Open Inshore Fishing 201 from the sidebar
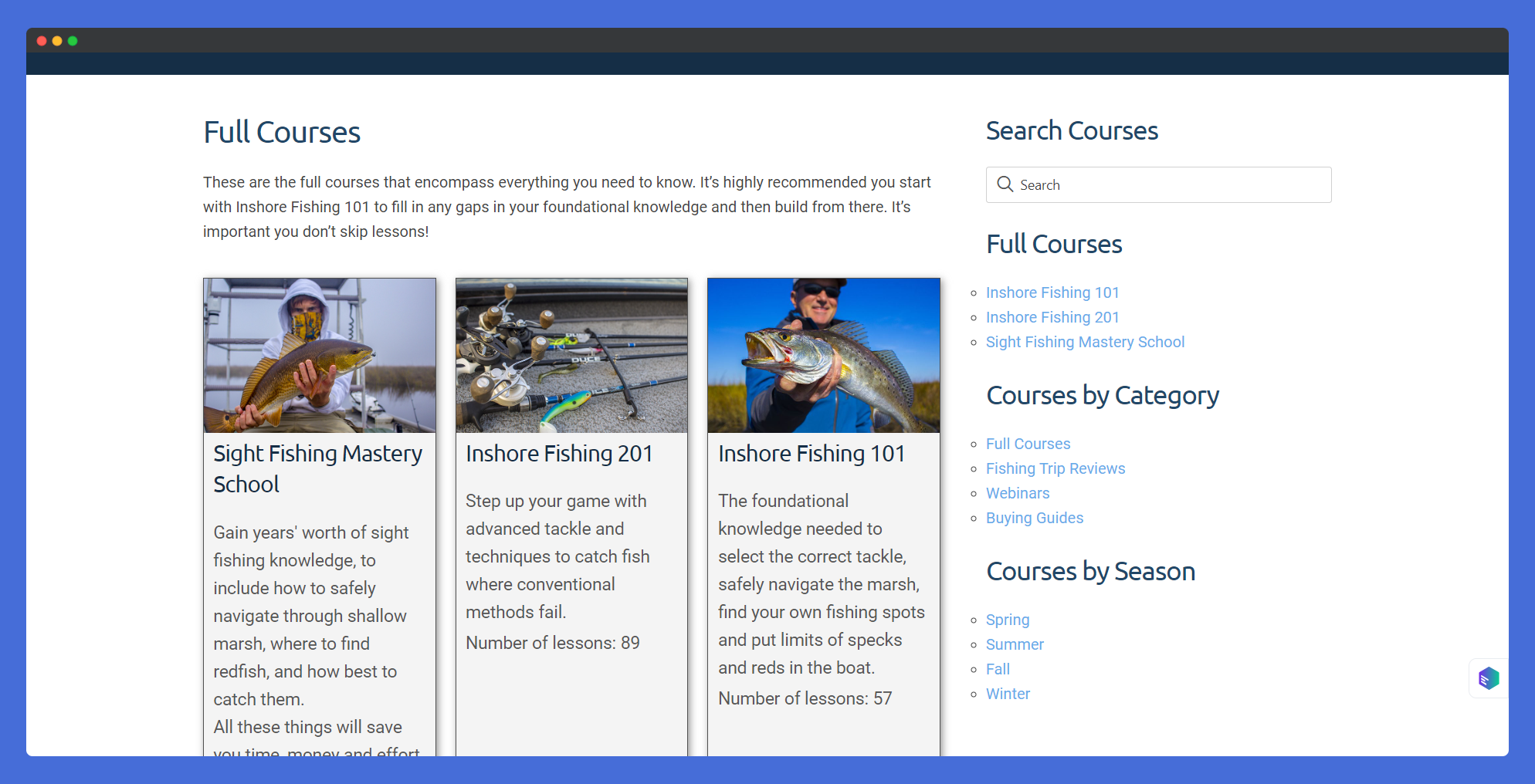Screen dimensions: 1535x784 click(1052, 317)
